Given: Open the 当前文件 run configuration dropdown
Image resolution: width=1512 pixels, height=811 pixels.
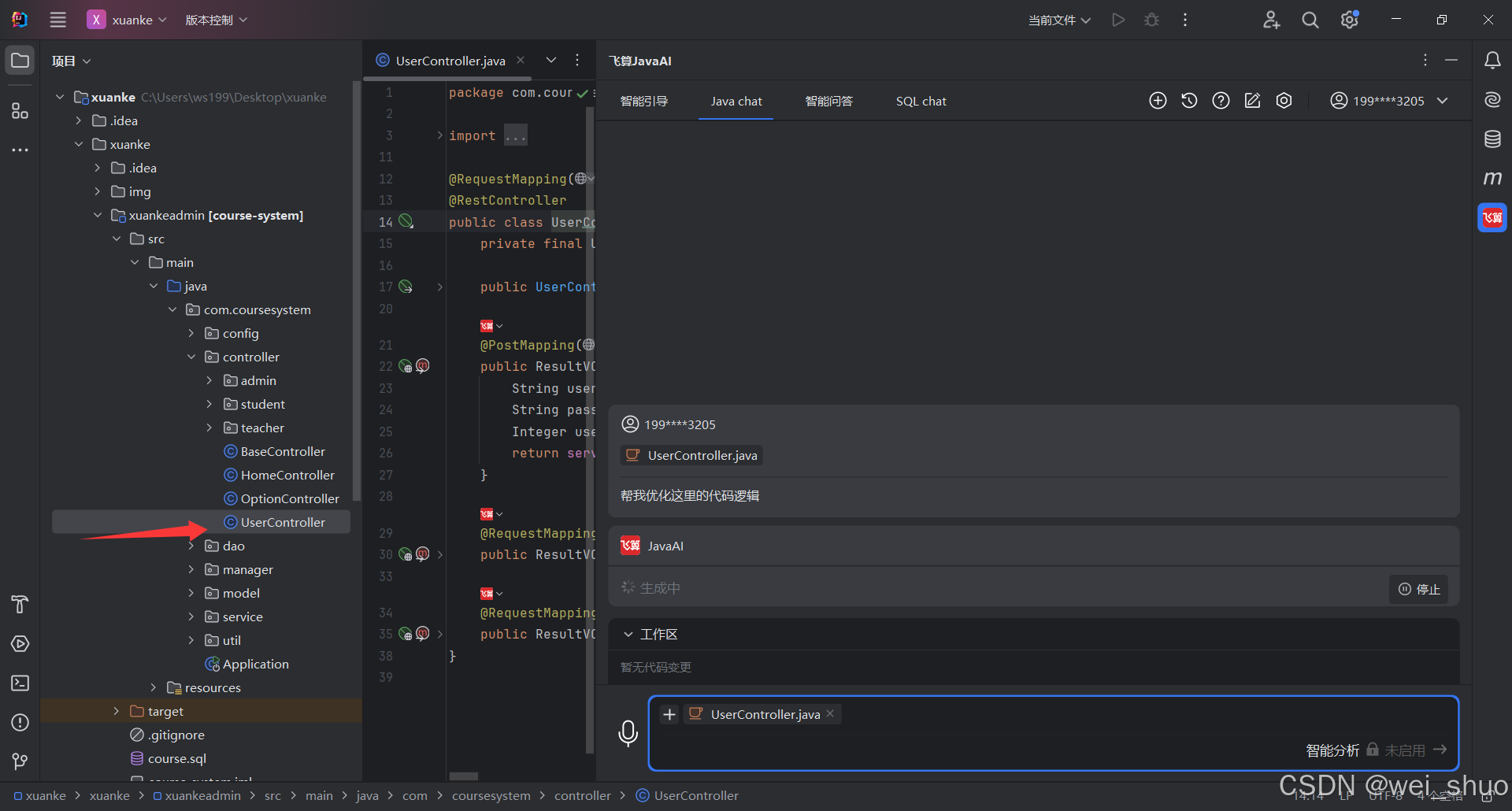Looking at the screenshot, I should point(1059,20).
